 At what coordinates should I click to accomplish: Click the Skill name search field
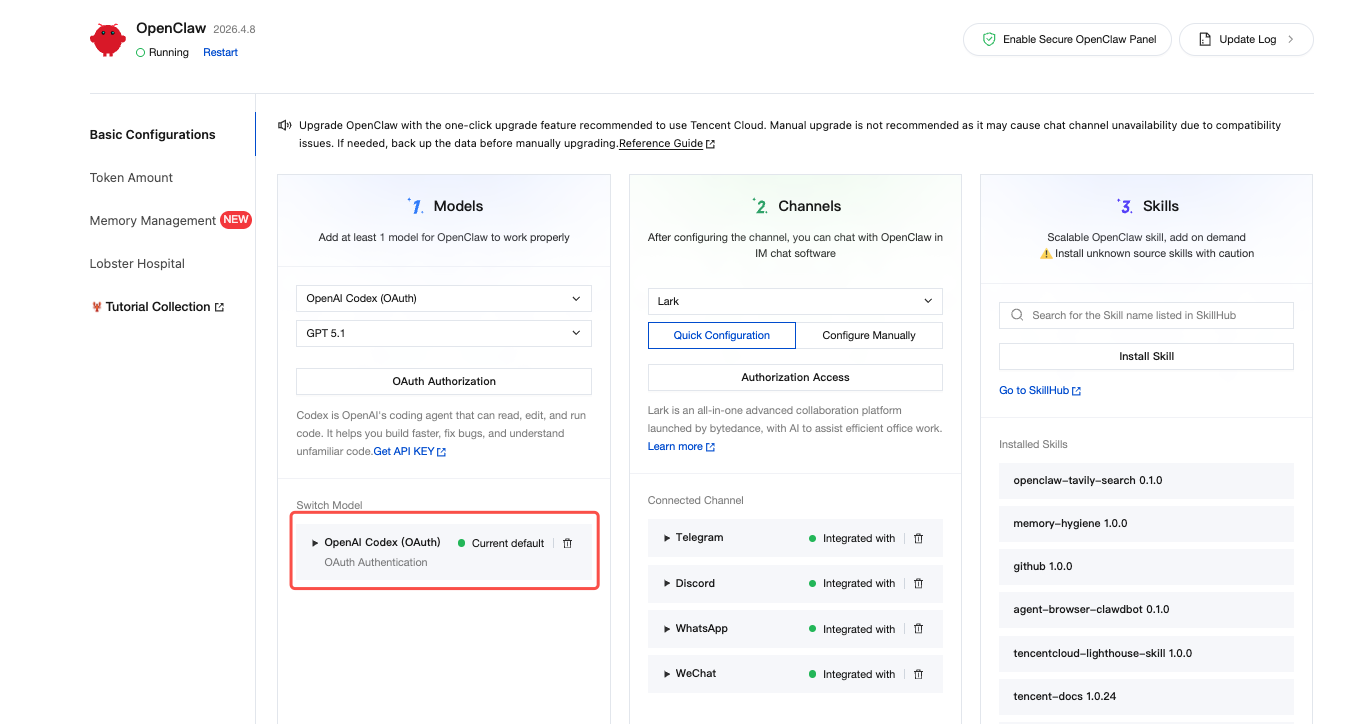tap(1155, 315)
